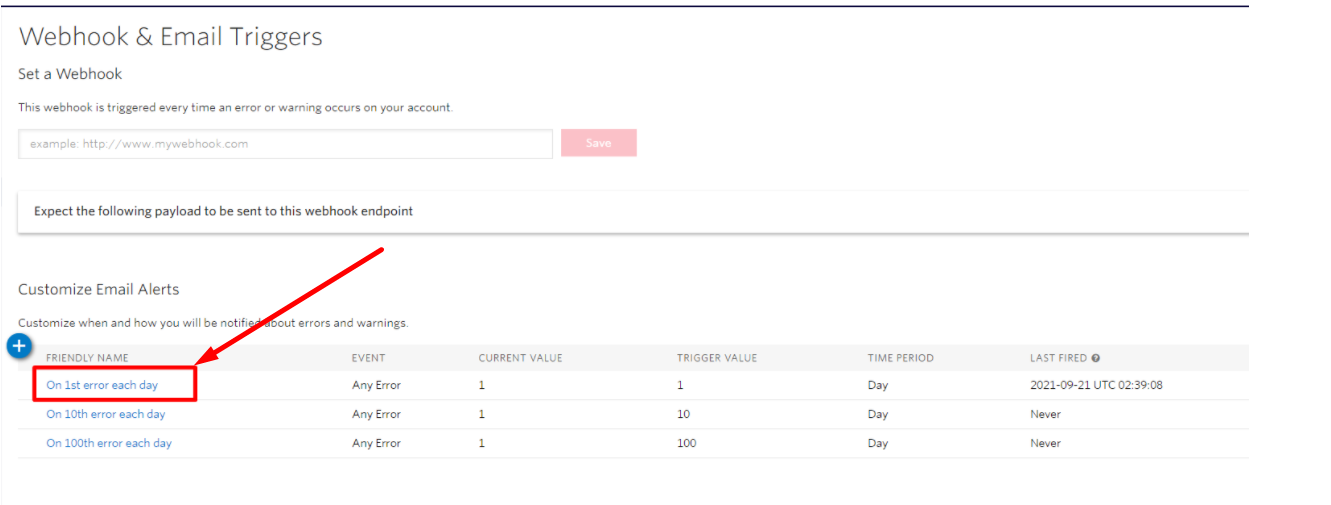1331x505 pixels.
Task: Select the CURRENT VALUE column header
Action: point(520,358)
